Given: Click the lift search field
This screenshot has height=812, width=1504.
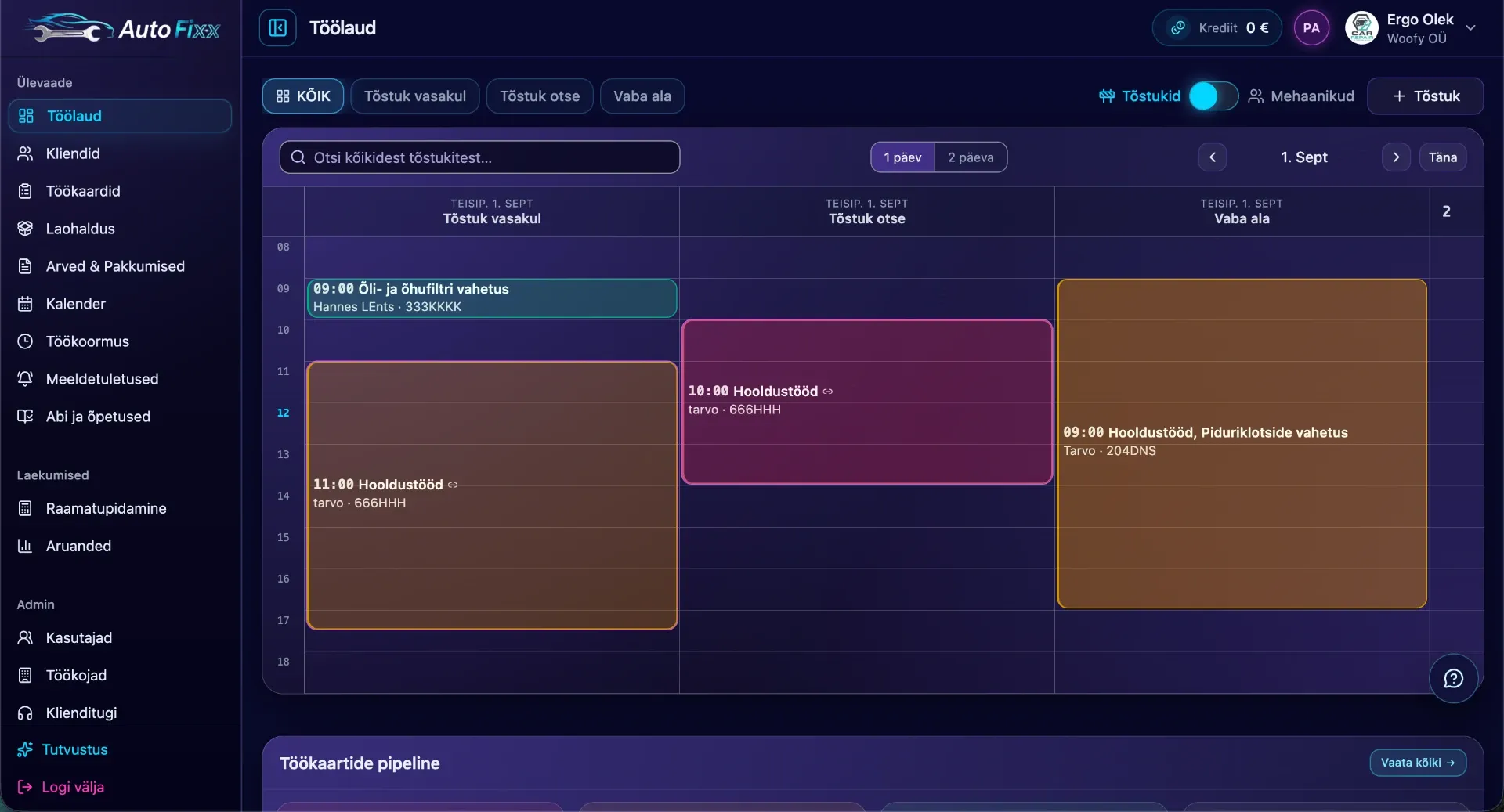Looking at the screenshot, I should point(479,157).
